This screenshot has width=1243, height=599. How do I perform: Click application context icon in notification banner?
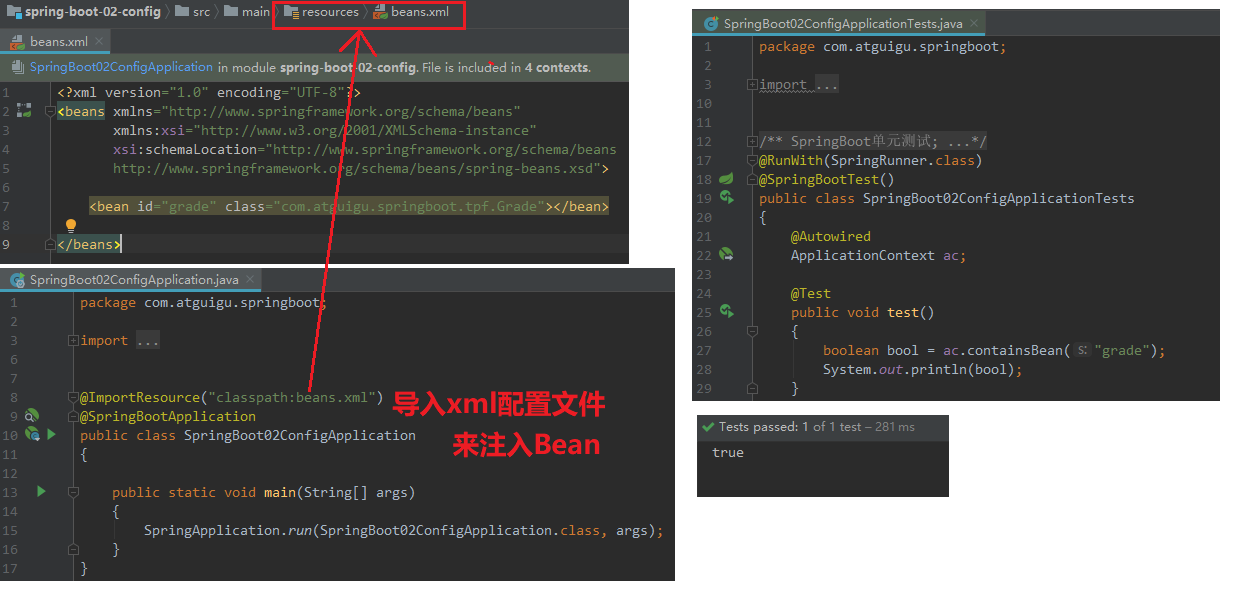(19, 68)
